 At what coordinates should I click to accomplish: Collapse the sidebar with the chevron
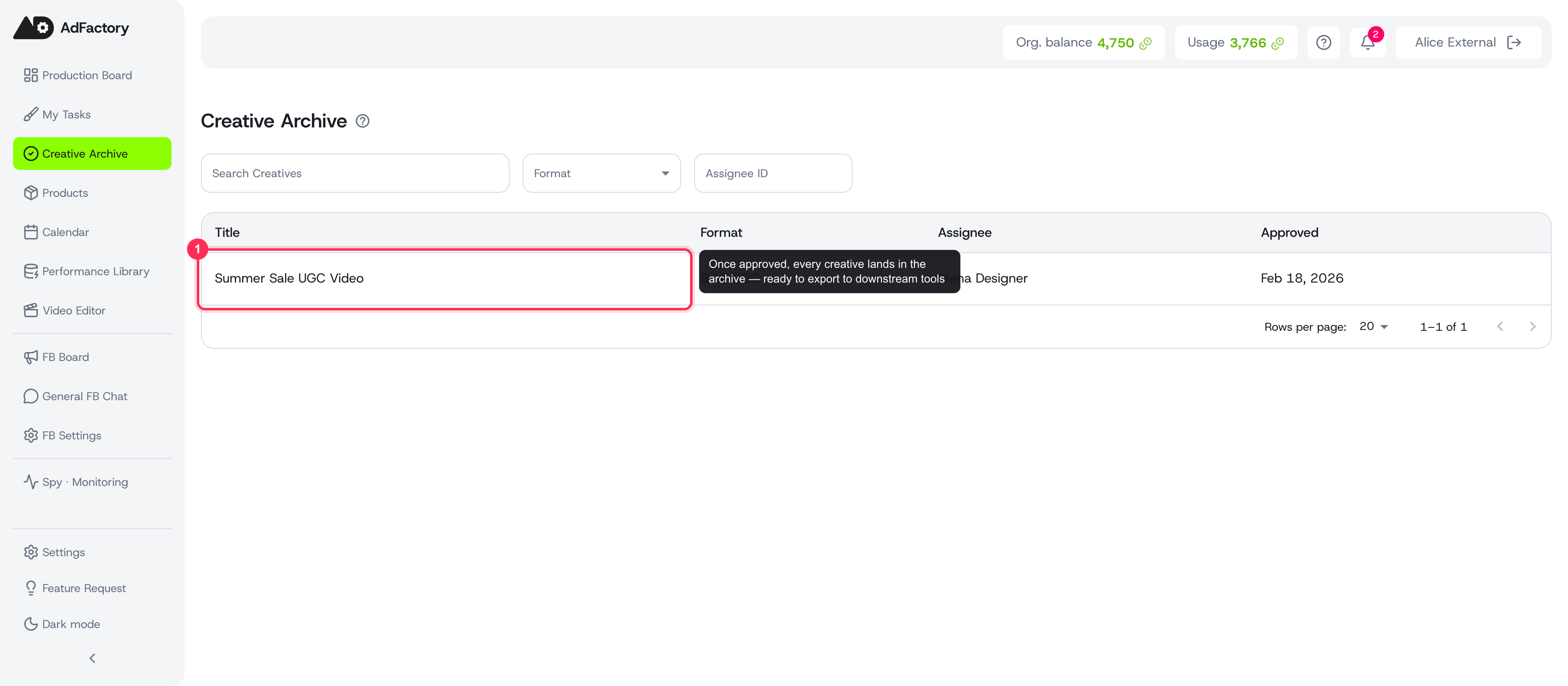coord(93,658)
